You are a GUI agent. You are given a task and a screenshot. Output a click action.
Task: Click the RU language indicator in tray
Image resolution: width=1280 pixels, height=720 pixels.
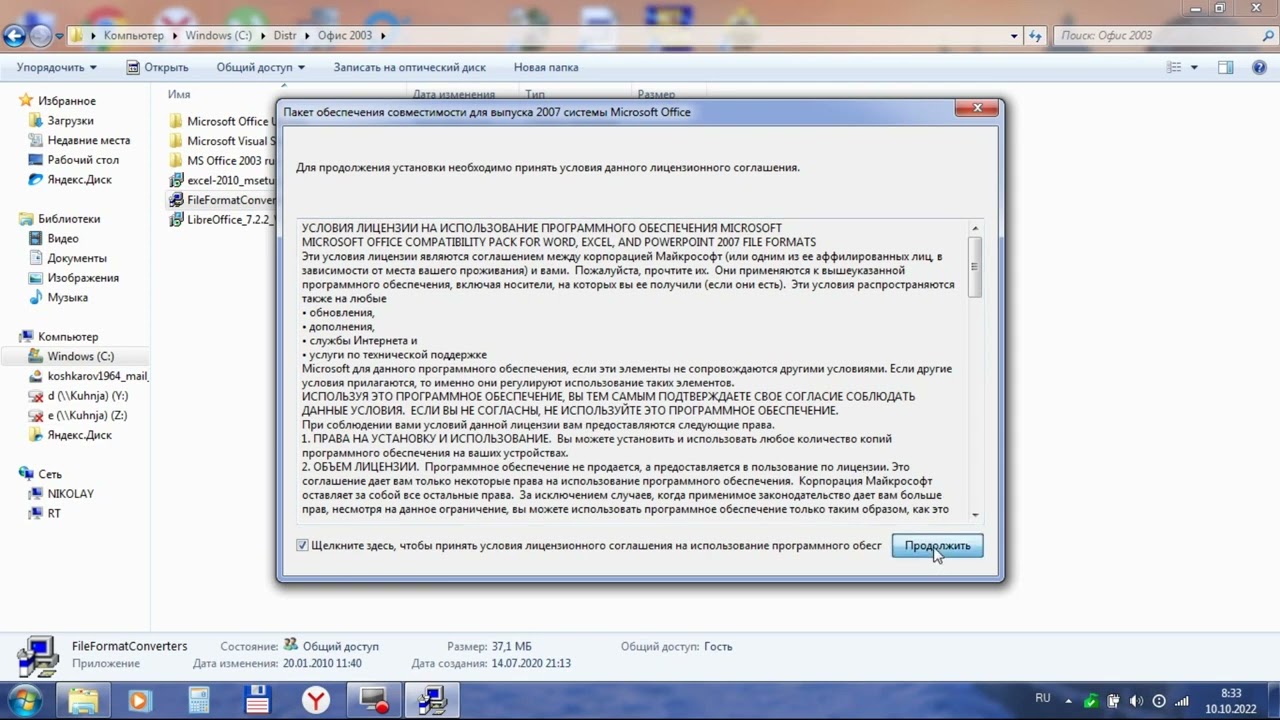coord(1043,698)
